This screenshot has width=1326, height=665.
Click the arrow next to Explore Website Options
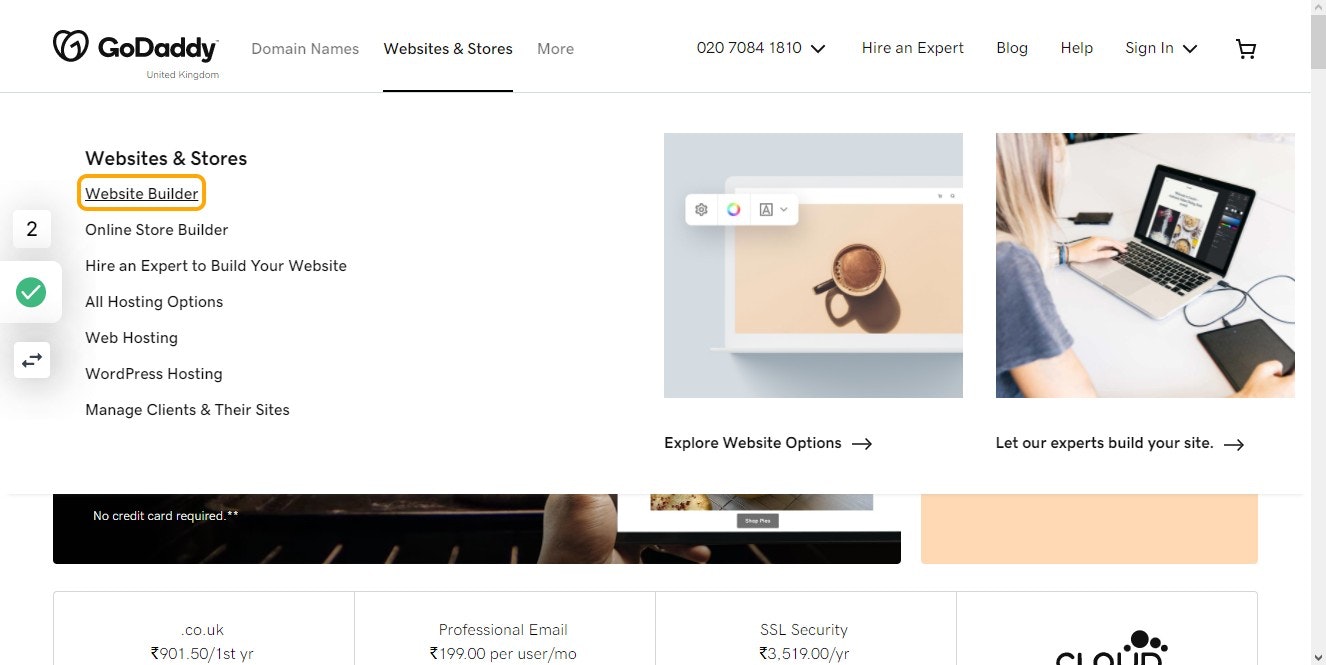(862, 444)
